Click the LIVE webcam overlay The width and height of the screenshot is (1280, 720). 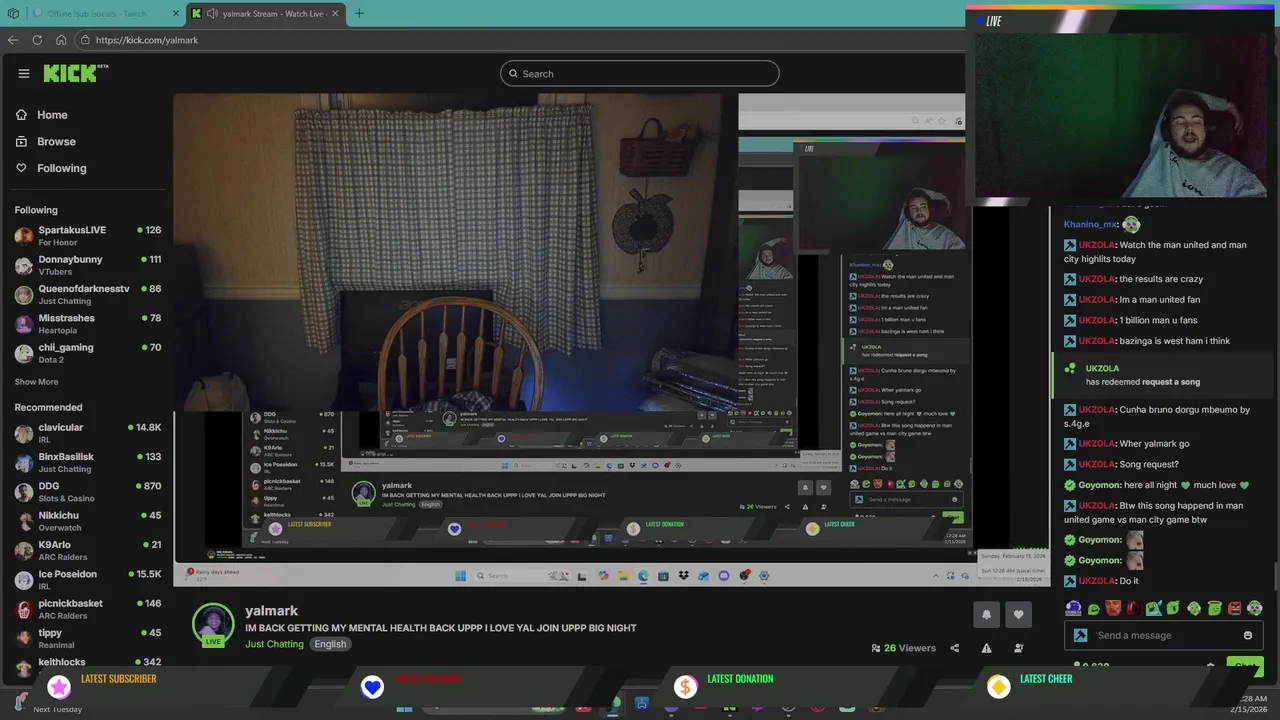(x=1122, y=103)
